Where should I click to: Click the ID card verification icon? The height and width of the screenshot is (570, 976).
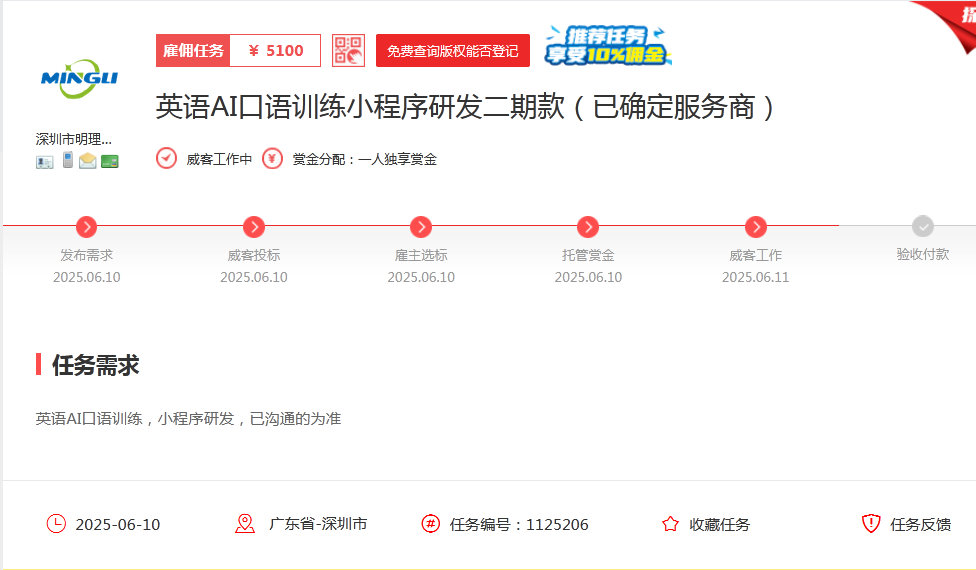(44, 162)
